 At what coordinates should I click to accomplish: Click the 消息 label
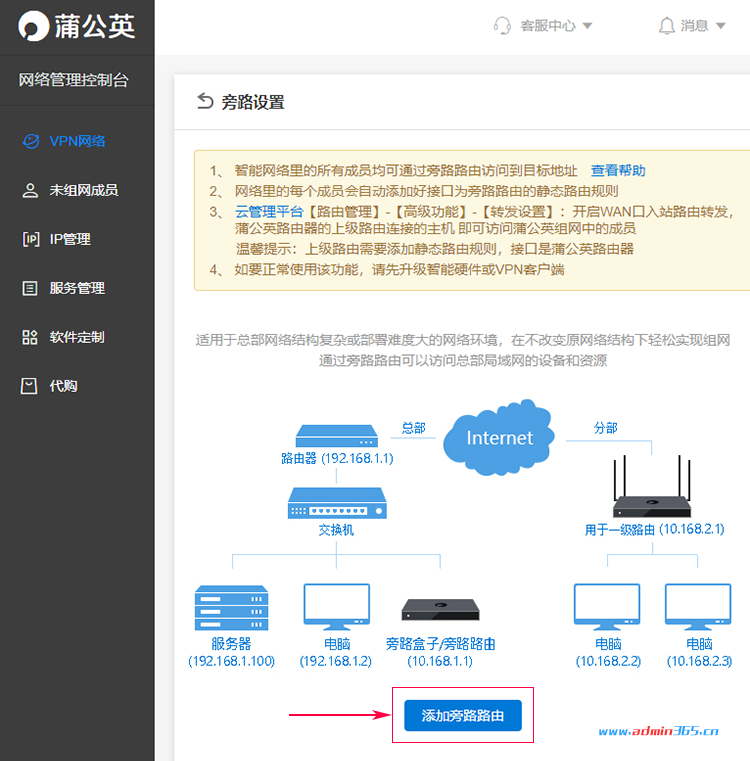[x=694, y=25]
